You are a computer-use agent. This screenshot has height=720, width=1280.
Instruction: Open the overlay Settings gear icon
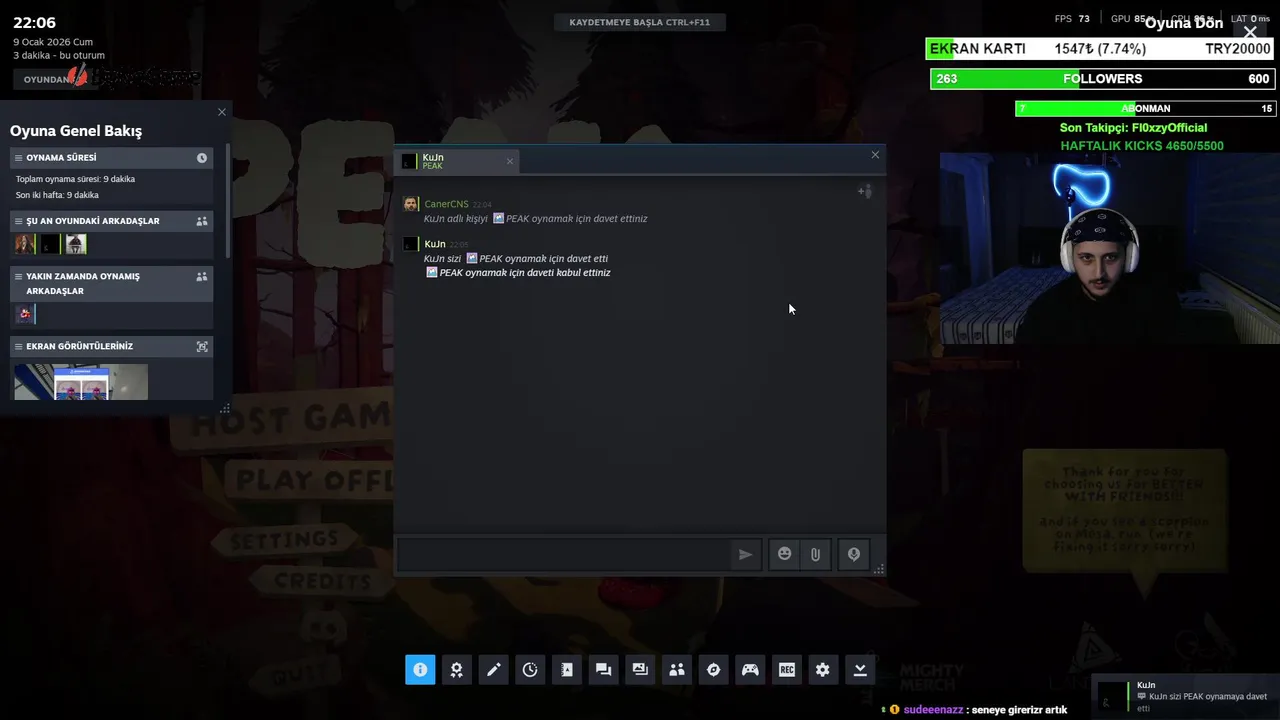tap(823, 670)
